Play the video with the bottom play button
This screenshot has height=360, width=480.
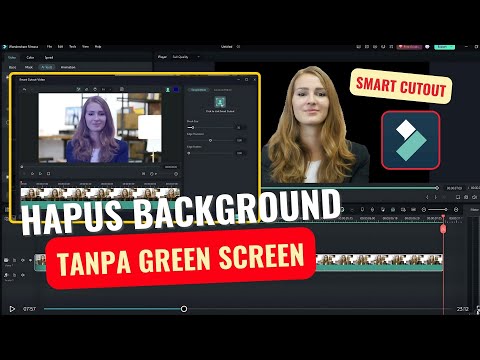pos(12,309)
